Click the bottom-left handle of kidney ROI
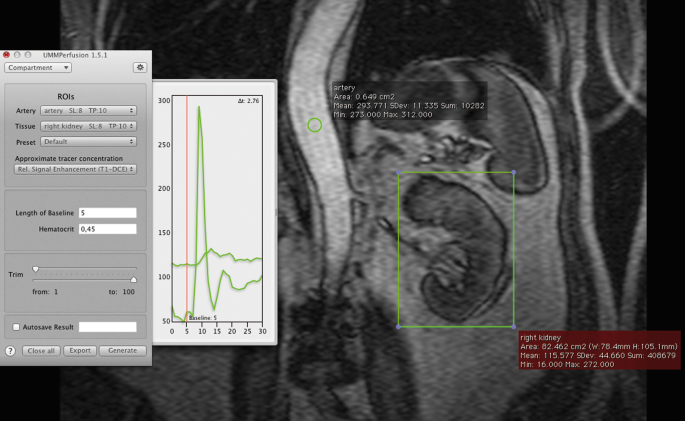This screenshot has width=685, height=421. pos(399,327)
